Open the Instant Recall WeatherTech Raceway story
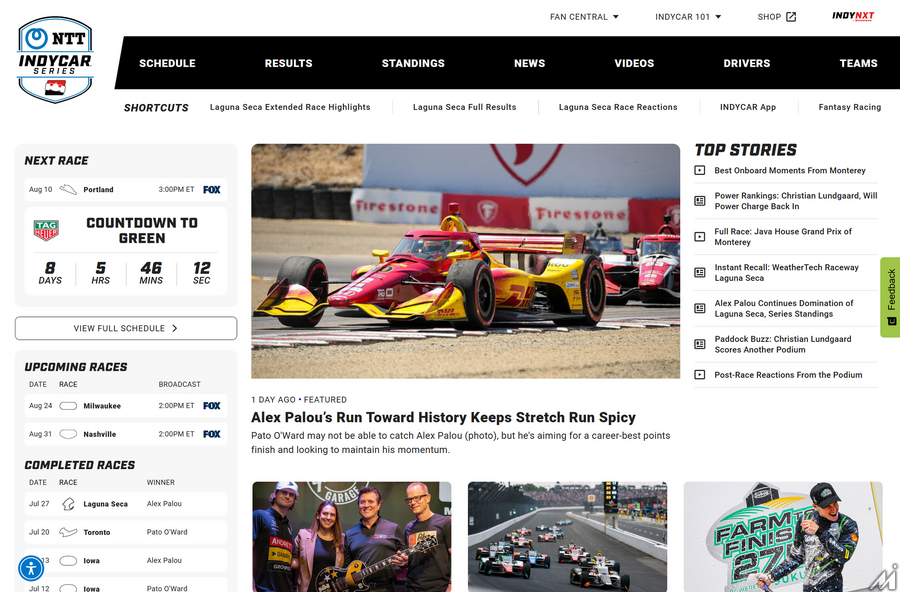 [x=786, y=273]
